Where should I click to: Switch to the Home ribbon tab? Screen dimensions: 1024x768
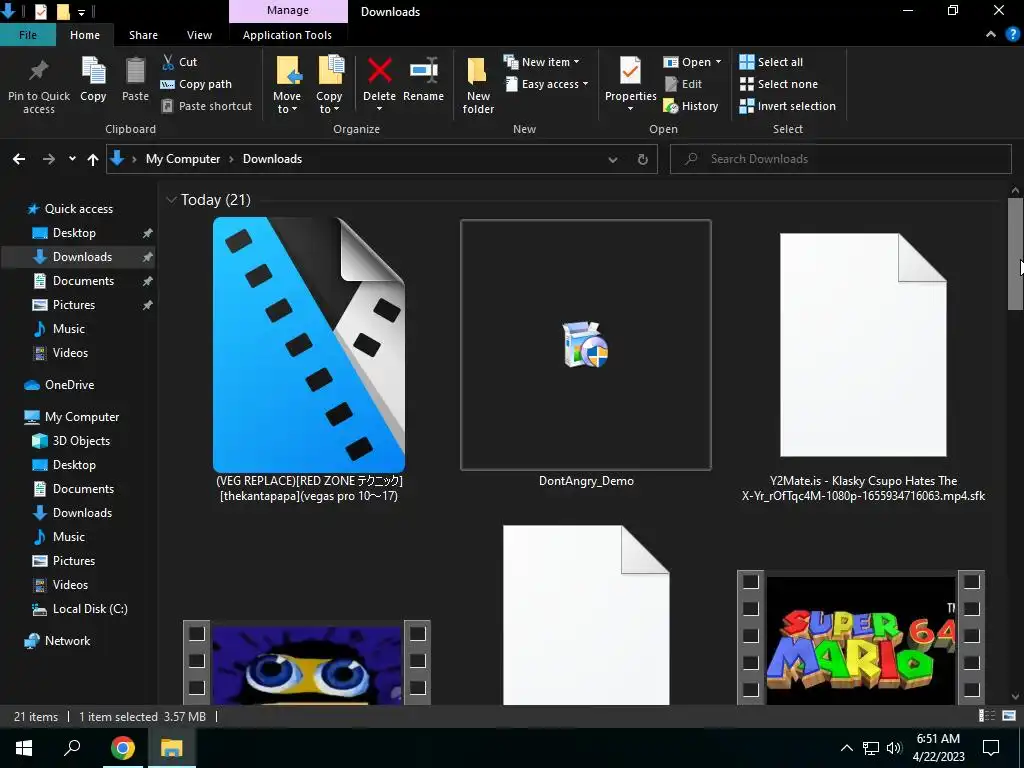pyautogui.click(x=85, y=35)
